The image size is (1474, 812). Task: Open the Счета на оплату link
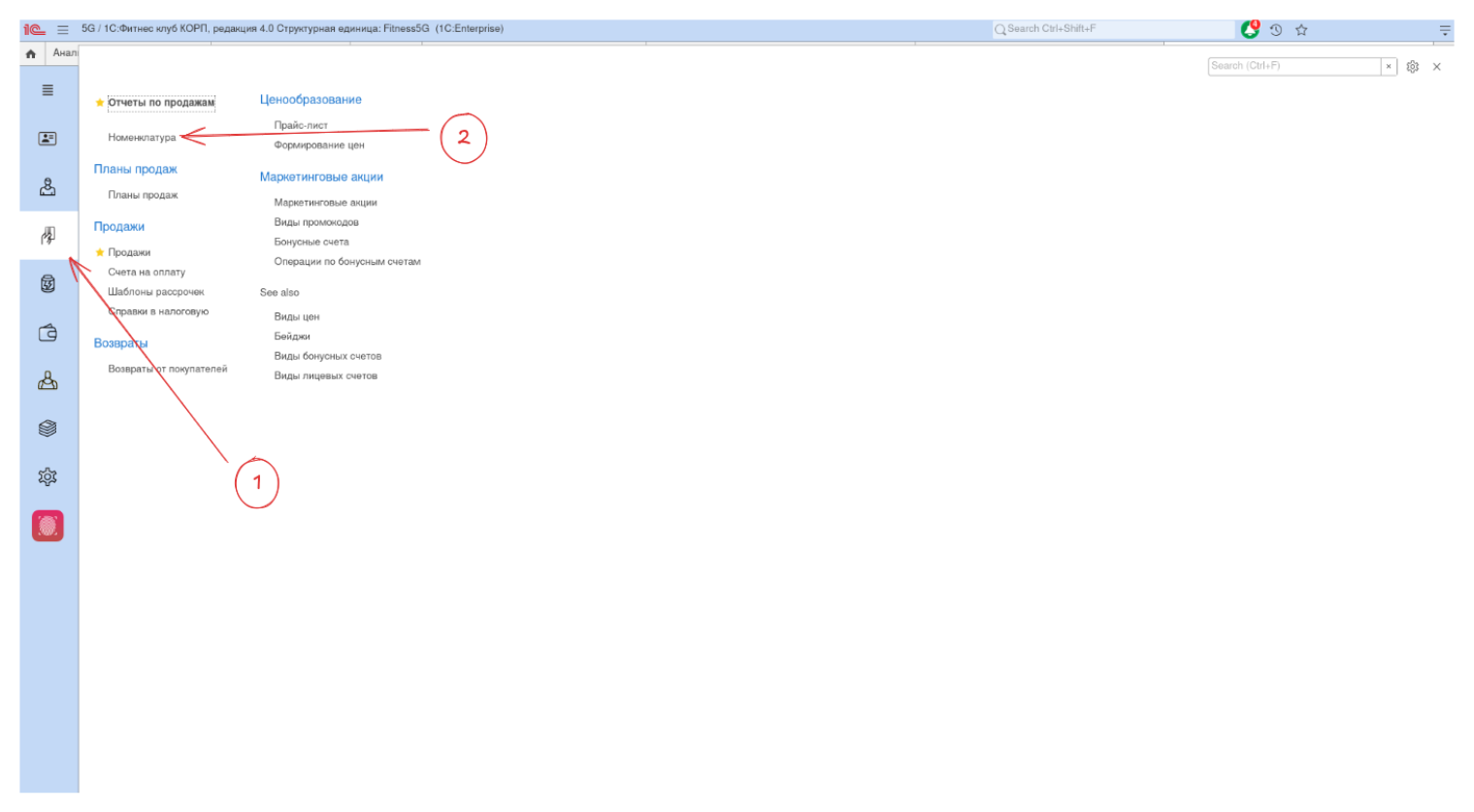pyautogui.click(x=147, y=273)
